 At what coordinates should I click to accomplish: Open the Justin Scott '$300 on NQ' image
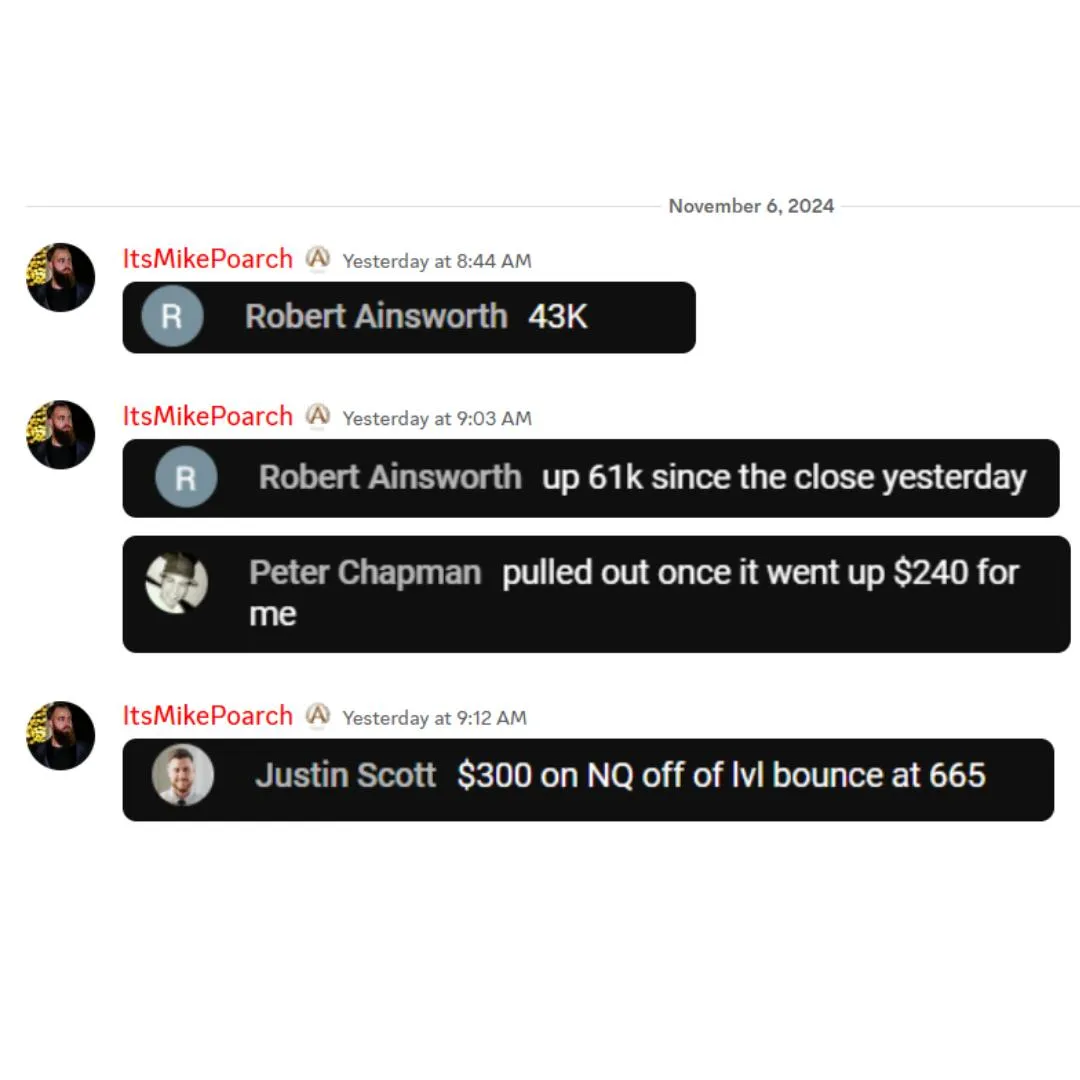[588, 780]
